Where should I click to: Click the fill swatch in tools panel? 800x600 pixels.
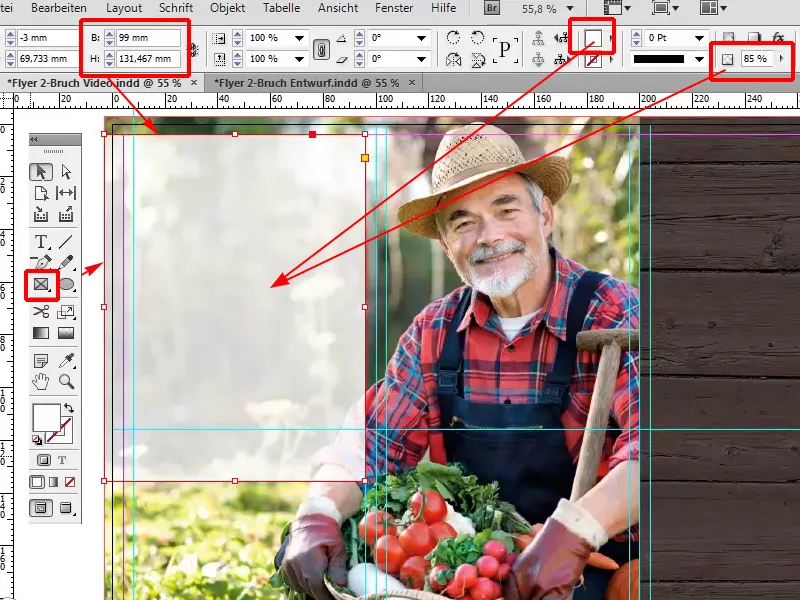46,417
